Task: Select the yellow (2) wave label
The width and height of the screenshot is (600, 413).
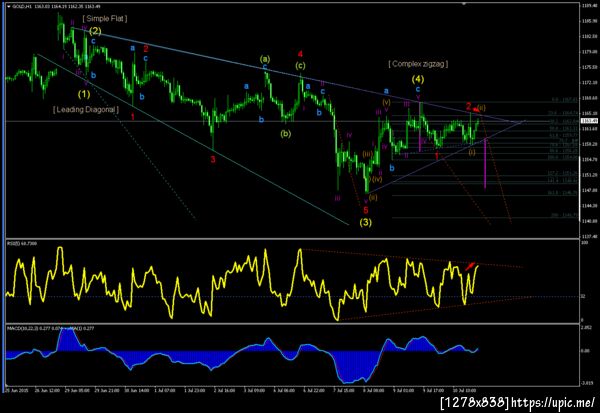Action: [95, 31]
